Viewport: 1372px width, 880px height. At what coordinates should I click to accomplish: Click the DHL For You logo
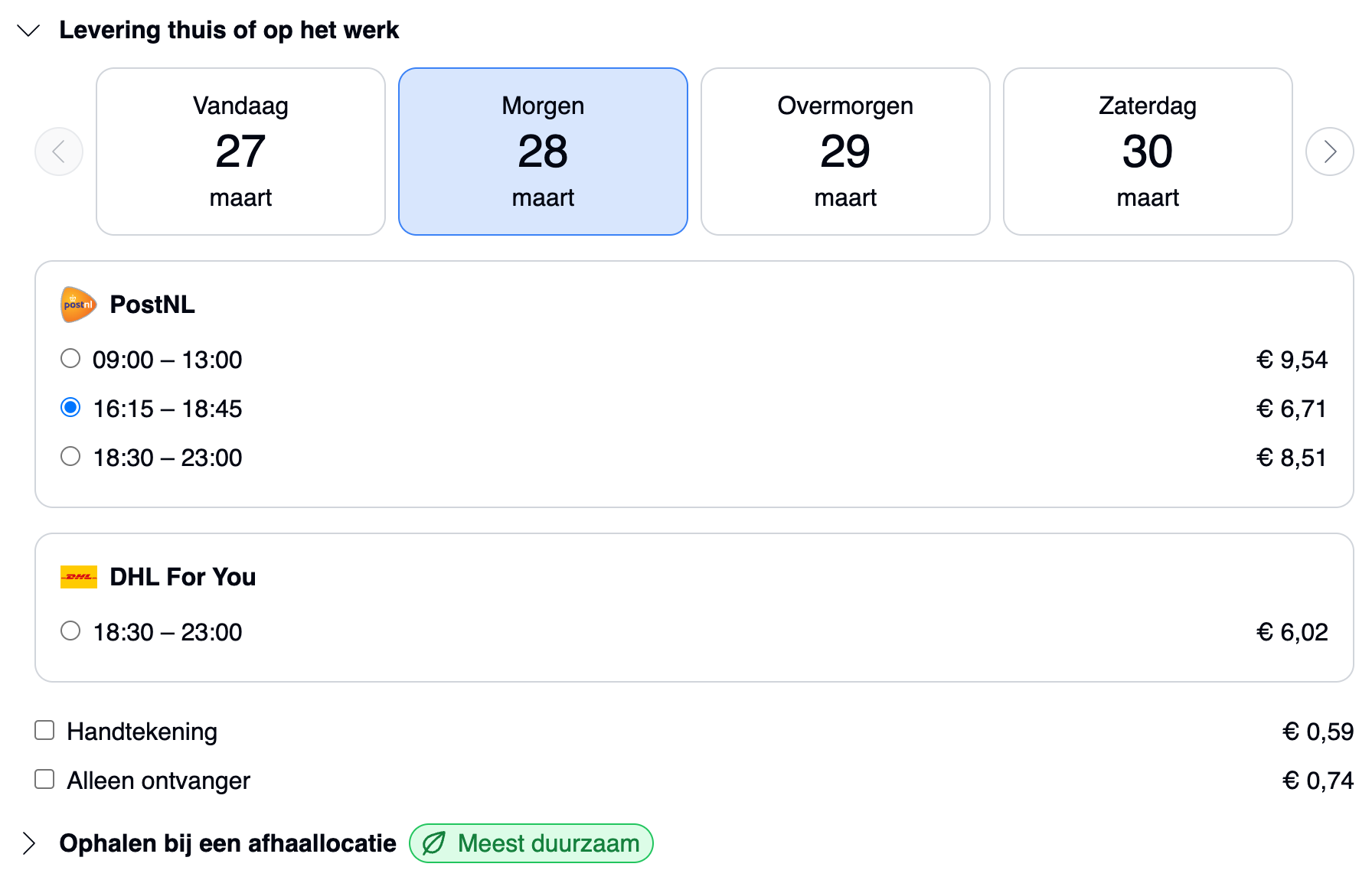pos(78,576)
